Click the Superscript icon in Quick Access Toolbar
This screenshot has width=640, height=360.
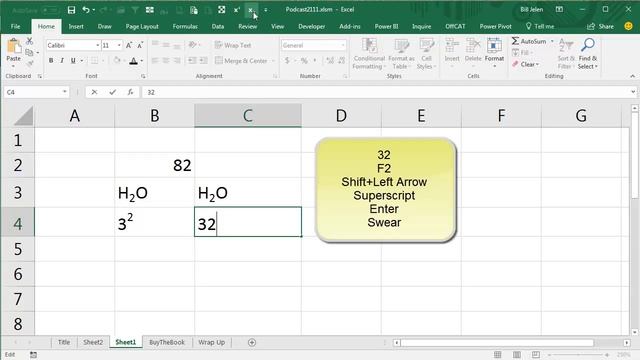click(237, 10)
